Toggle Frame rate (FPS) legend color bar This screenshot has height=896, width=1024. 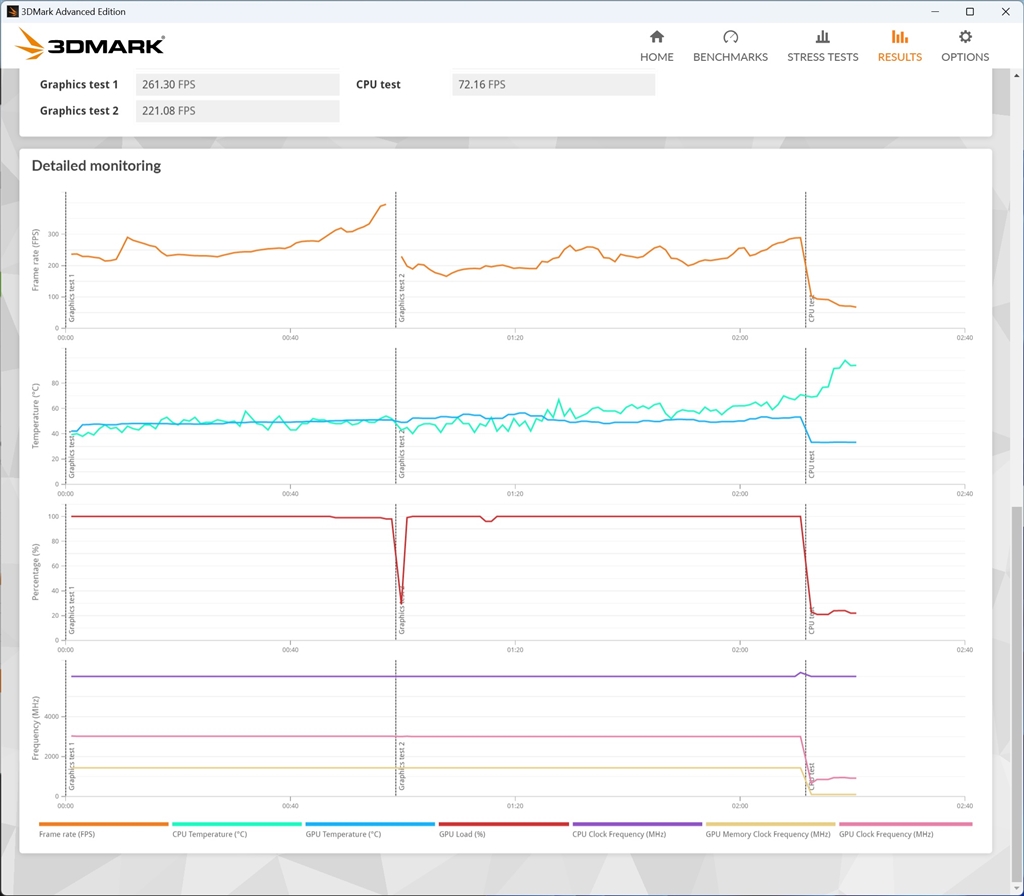click(x=104, y=824)
